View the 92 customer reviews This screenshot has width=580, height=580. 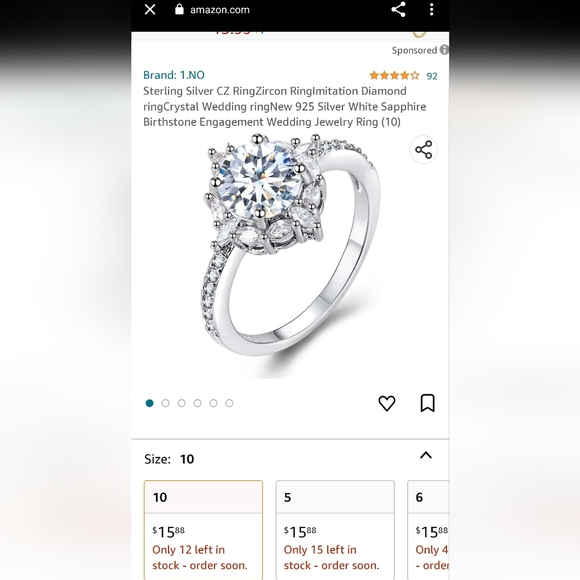coord(432,76)
